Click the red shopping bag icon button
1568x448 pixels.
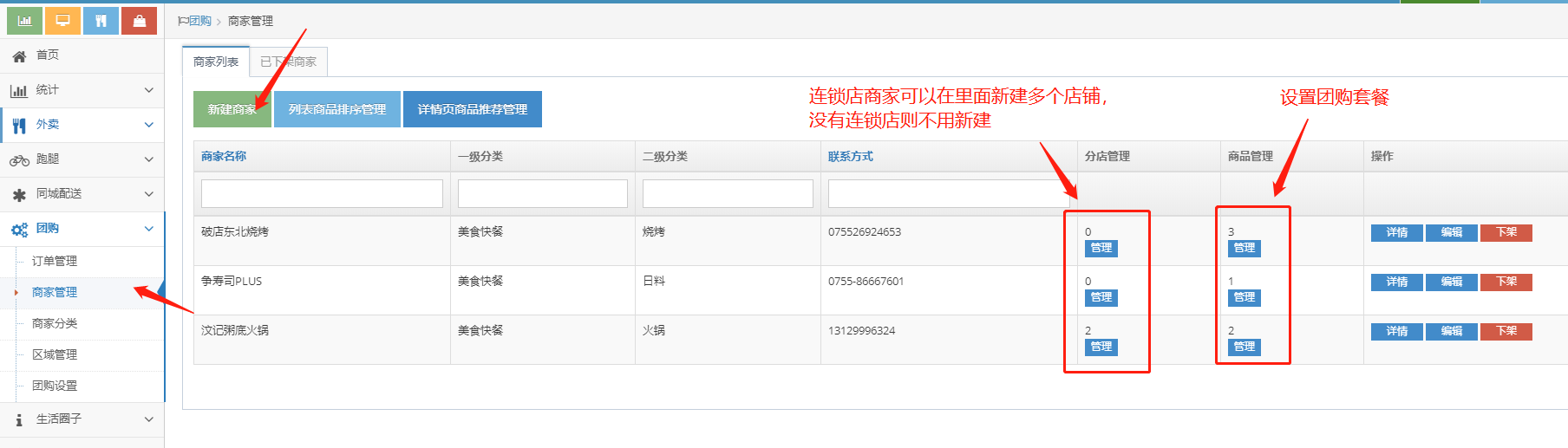(139, 21)
